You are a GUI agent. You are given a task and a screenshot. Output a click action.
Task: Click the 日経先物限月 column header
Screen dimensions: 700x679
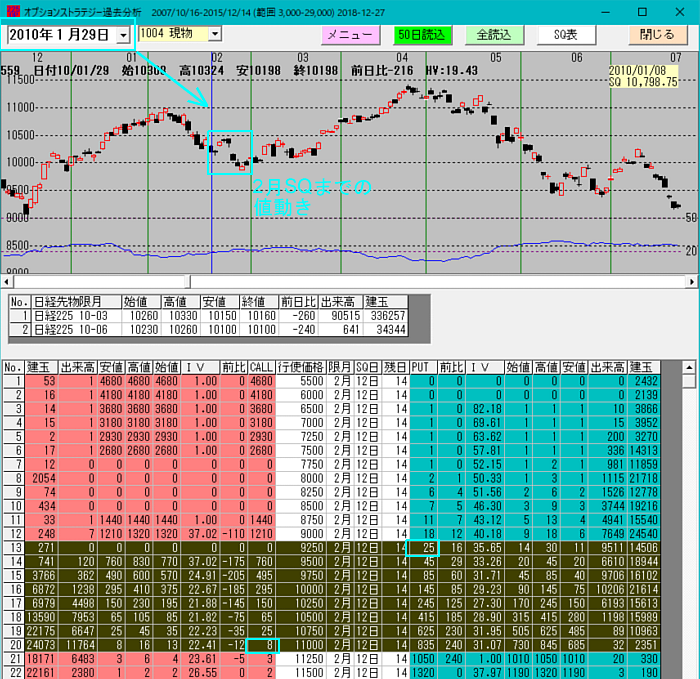(x=77, y=302)
